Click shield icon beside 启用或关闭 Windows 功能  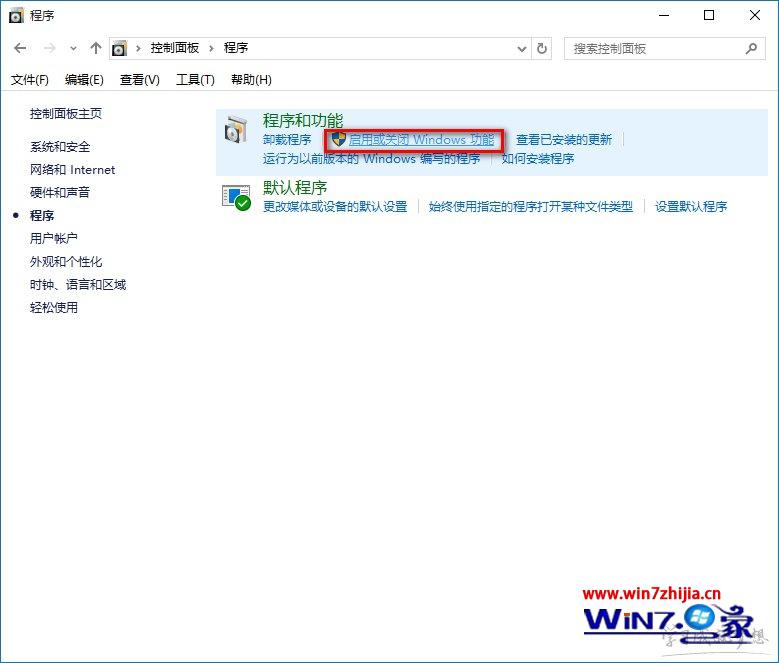(x=338, y=139)
